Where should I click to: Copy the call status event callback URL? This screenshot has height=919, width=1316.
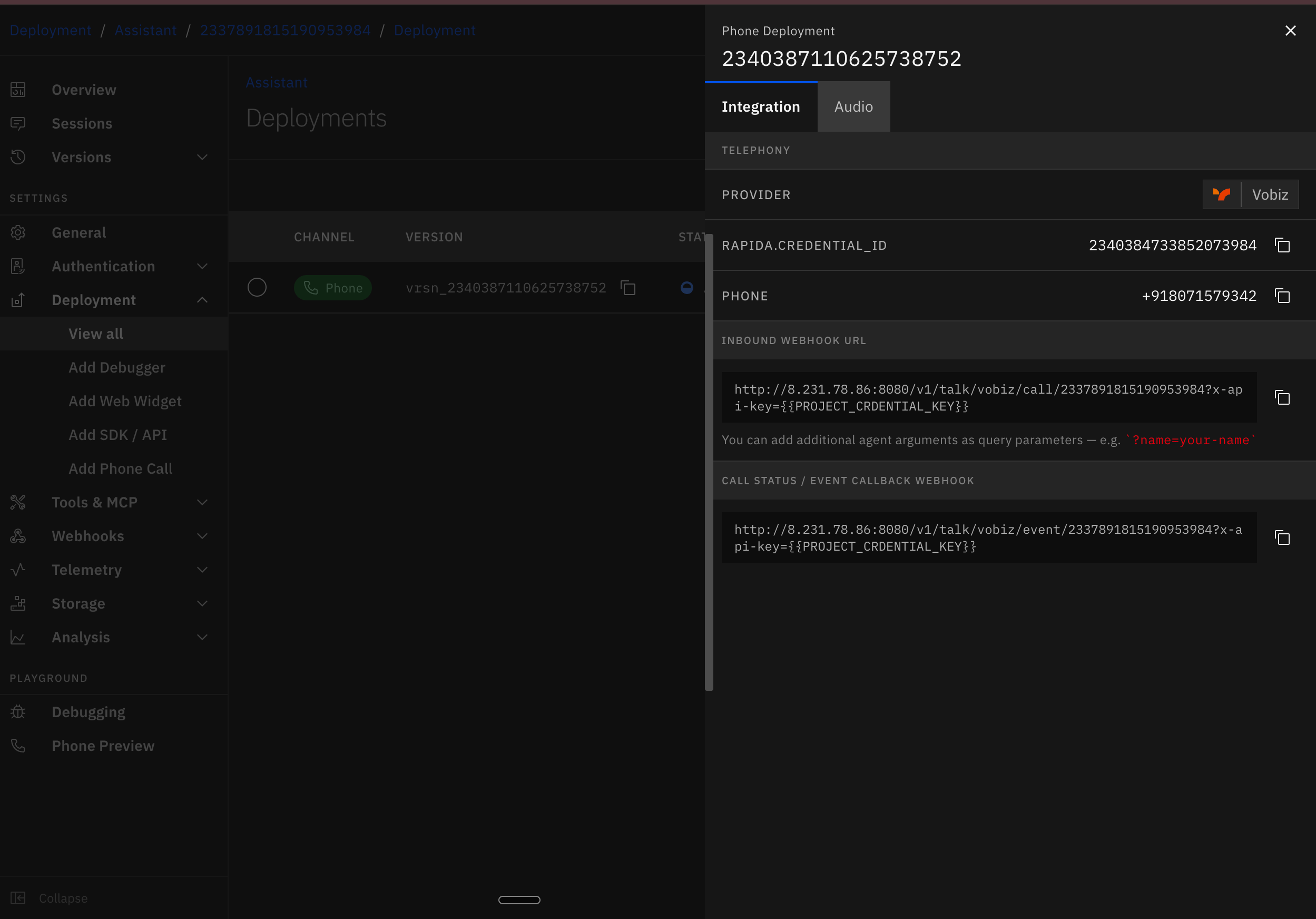tap(1282, 537)
